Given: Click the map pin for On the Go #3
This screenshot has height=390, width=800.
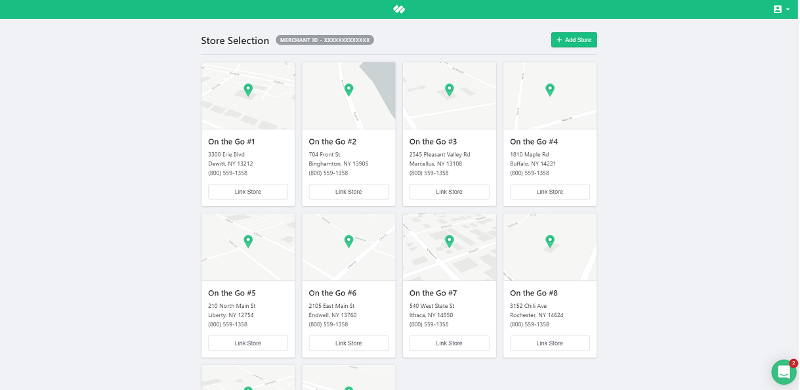Looking at the screenshot, I should tap(449, 90).
